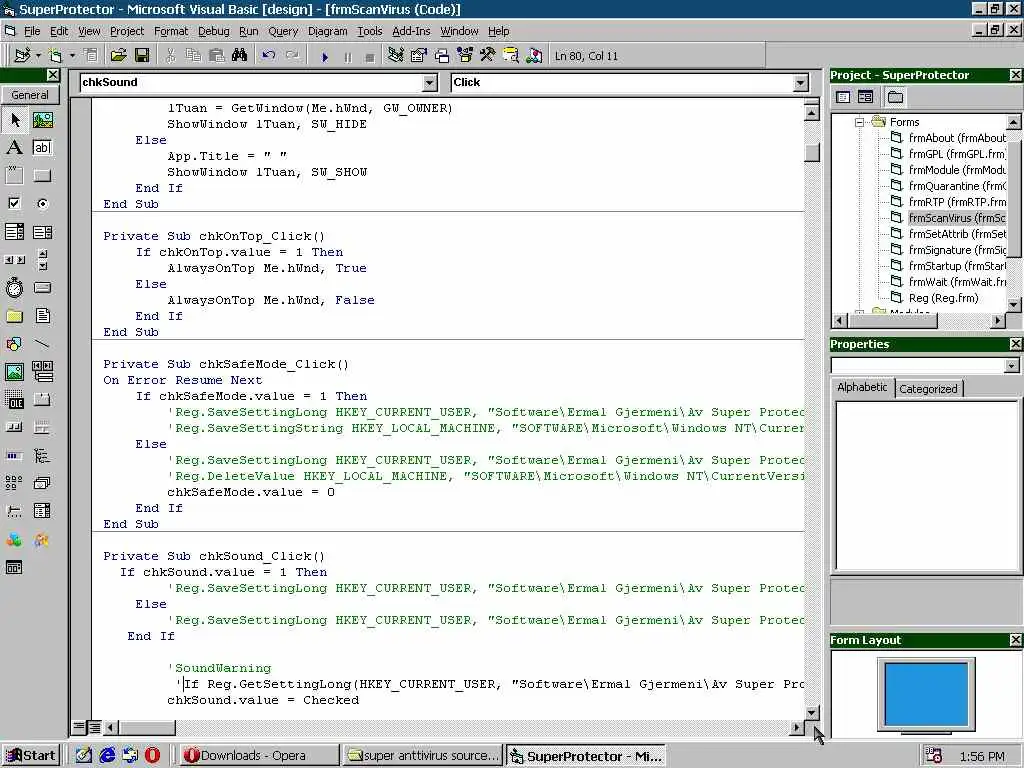Select the DirListBox folder control in toolbox
The height and width of the screenshot is (768, 1024).
pyautogui.click(x=14, y=316)
